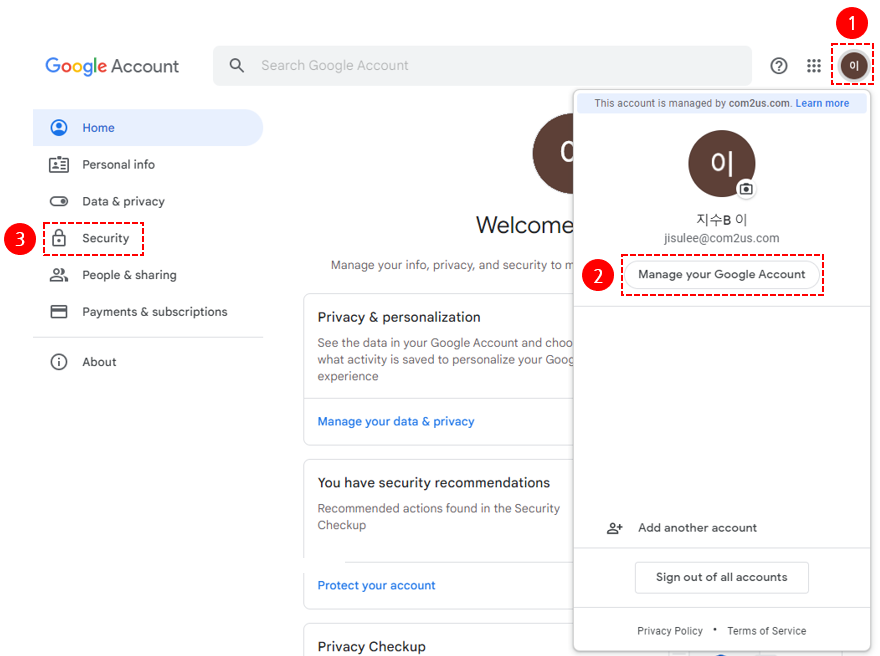Click the add person icon in the popup
The height and width of the screenshot is (656, 880).
[615, 528]
